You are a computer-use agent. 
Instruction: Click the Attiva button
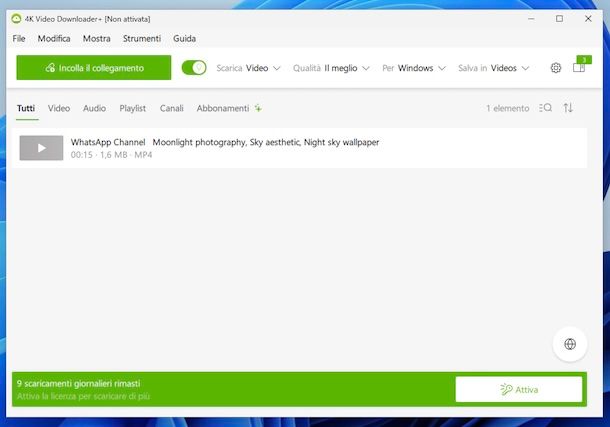tap(519, 389)
